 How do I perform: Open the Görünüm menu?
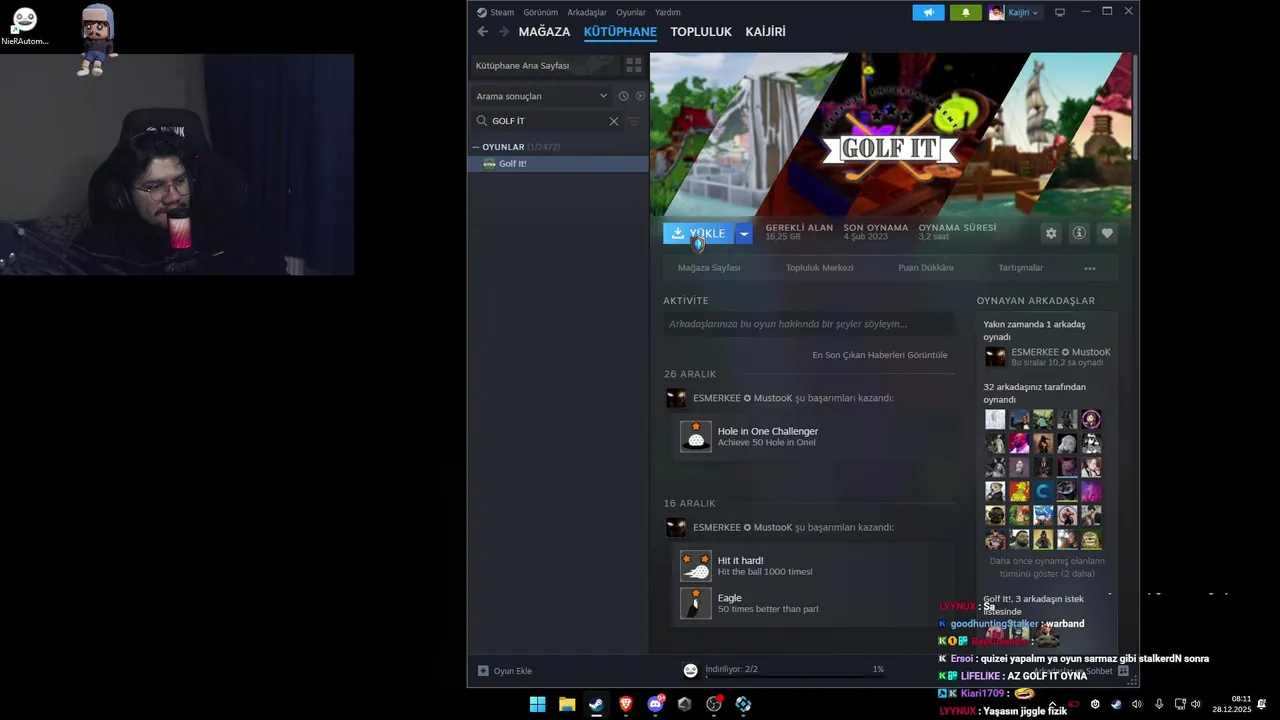pos(541,12)
